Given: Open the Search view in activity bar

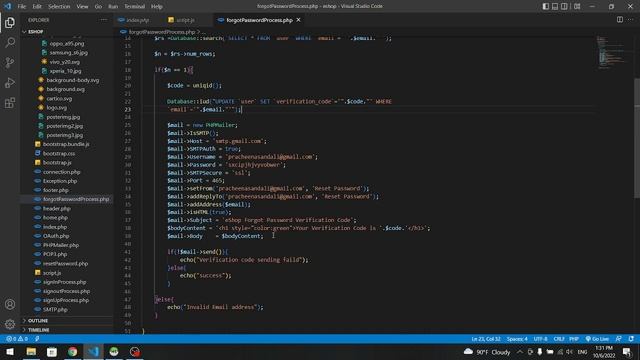Looking at the screenshot, I should 10,42.
